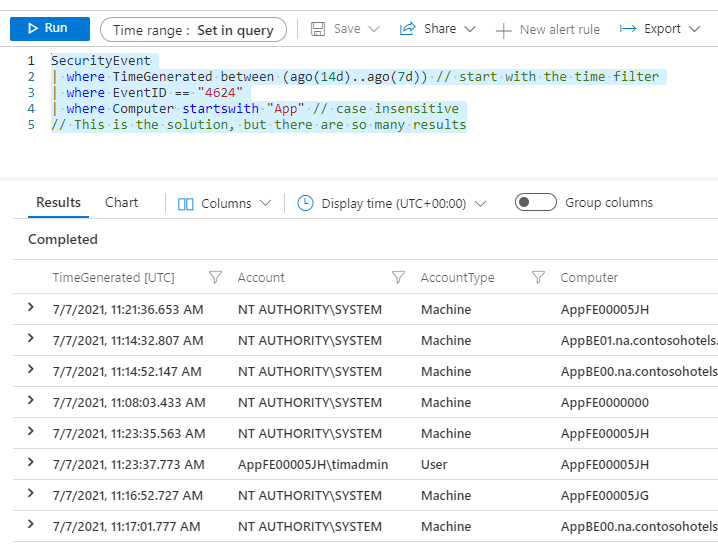The image size is (718, 544).
Task: Click the Share arrow icon
Action: point(407,29)
